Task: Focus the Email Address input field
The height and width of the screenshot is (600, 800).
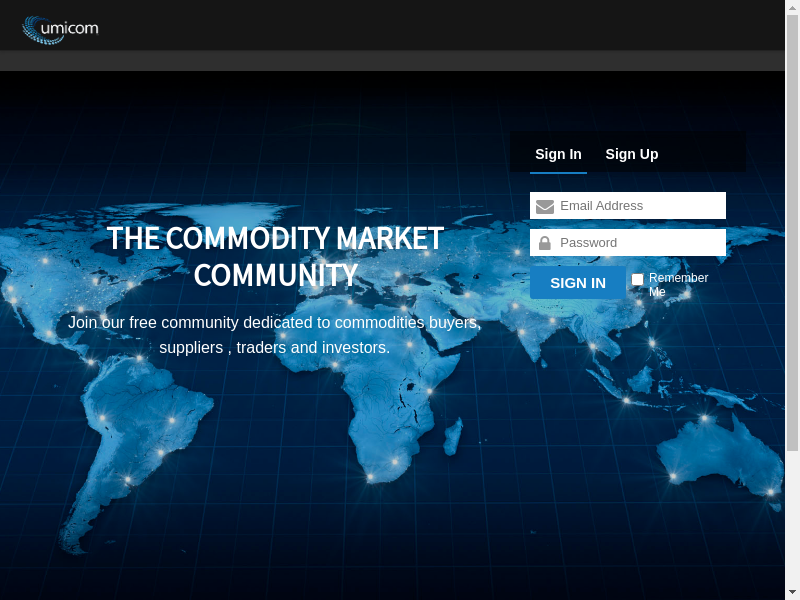Action: [x=640, y=206]
